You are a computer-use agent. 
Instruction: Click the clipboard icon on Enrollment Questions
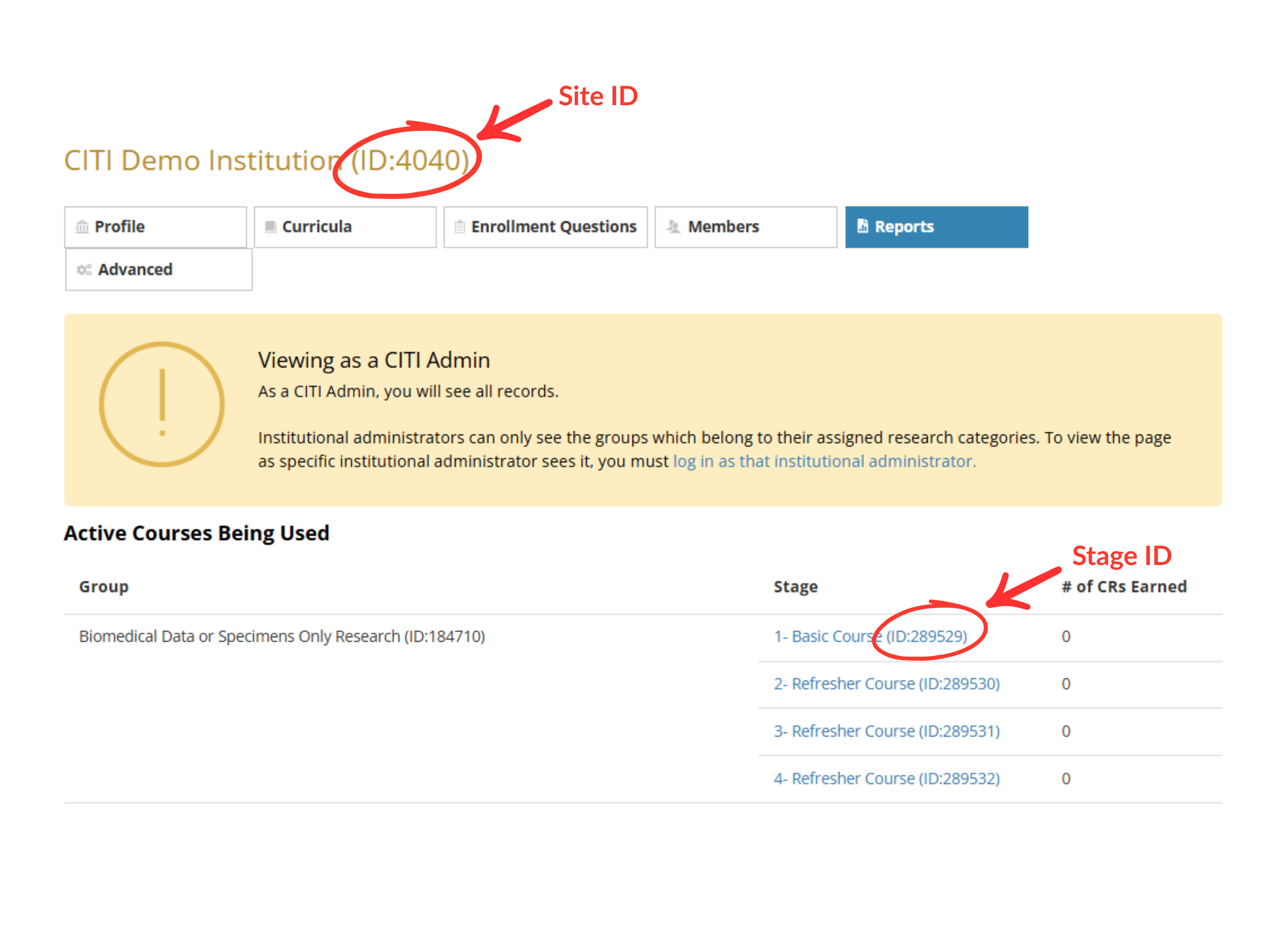[x=460, y=227]
